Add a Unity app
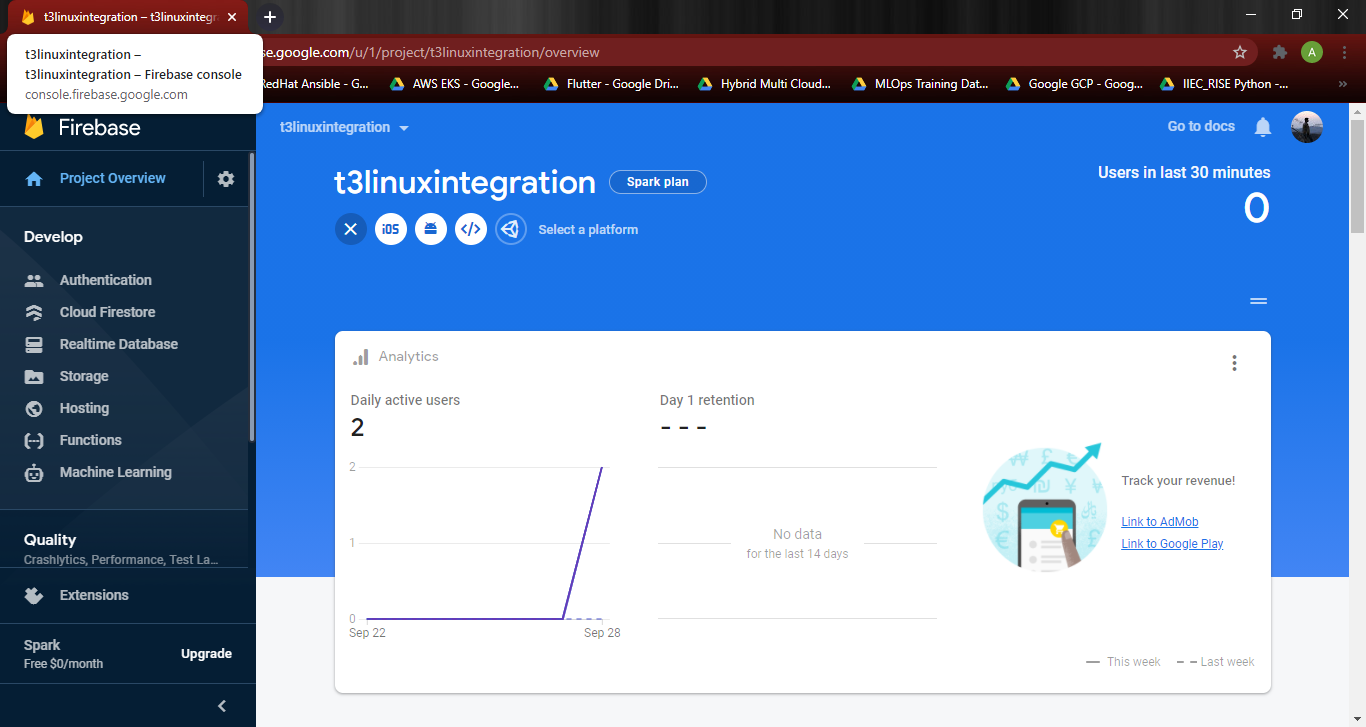Viewport: 1366px width, 727px height. pos(511,229)
